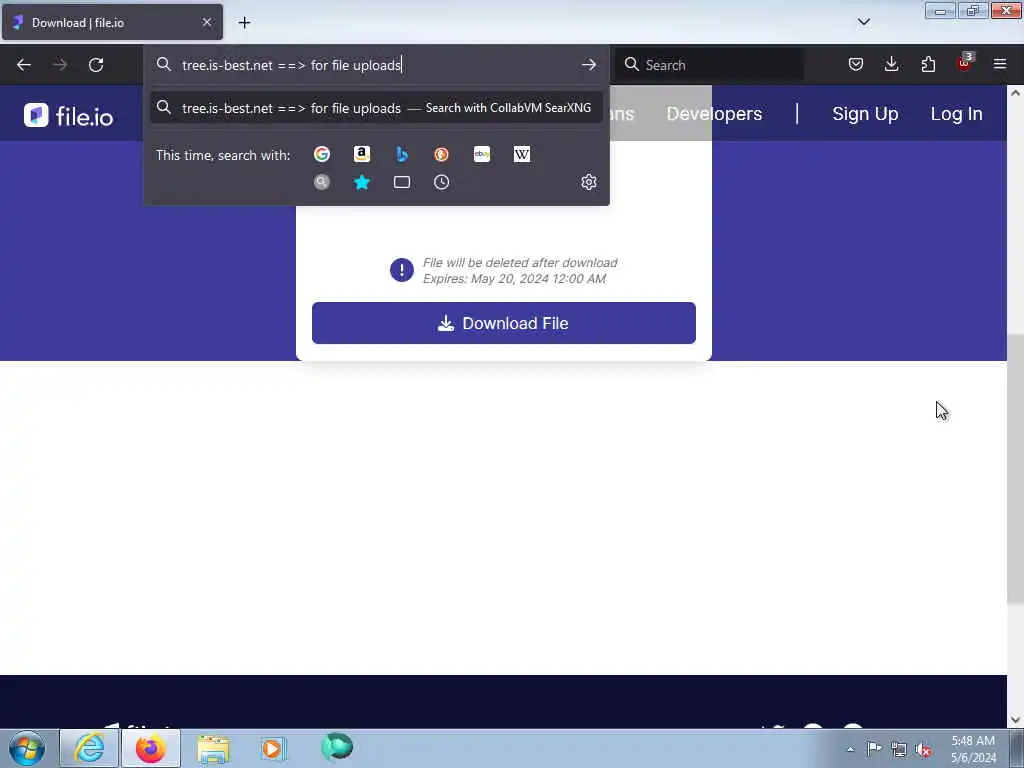Open the Pocket save icon
1024x768 pixels.
click(x=856, y=65)
